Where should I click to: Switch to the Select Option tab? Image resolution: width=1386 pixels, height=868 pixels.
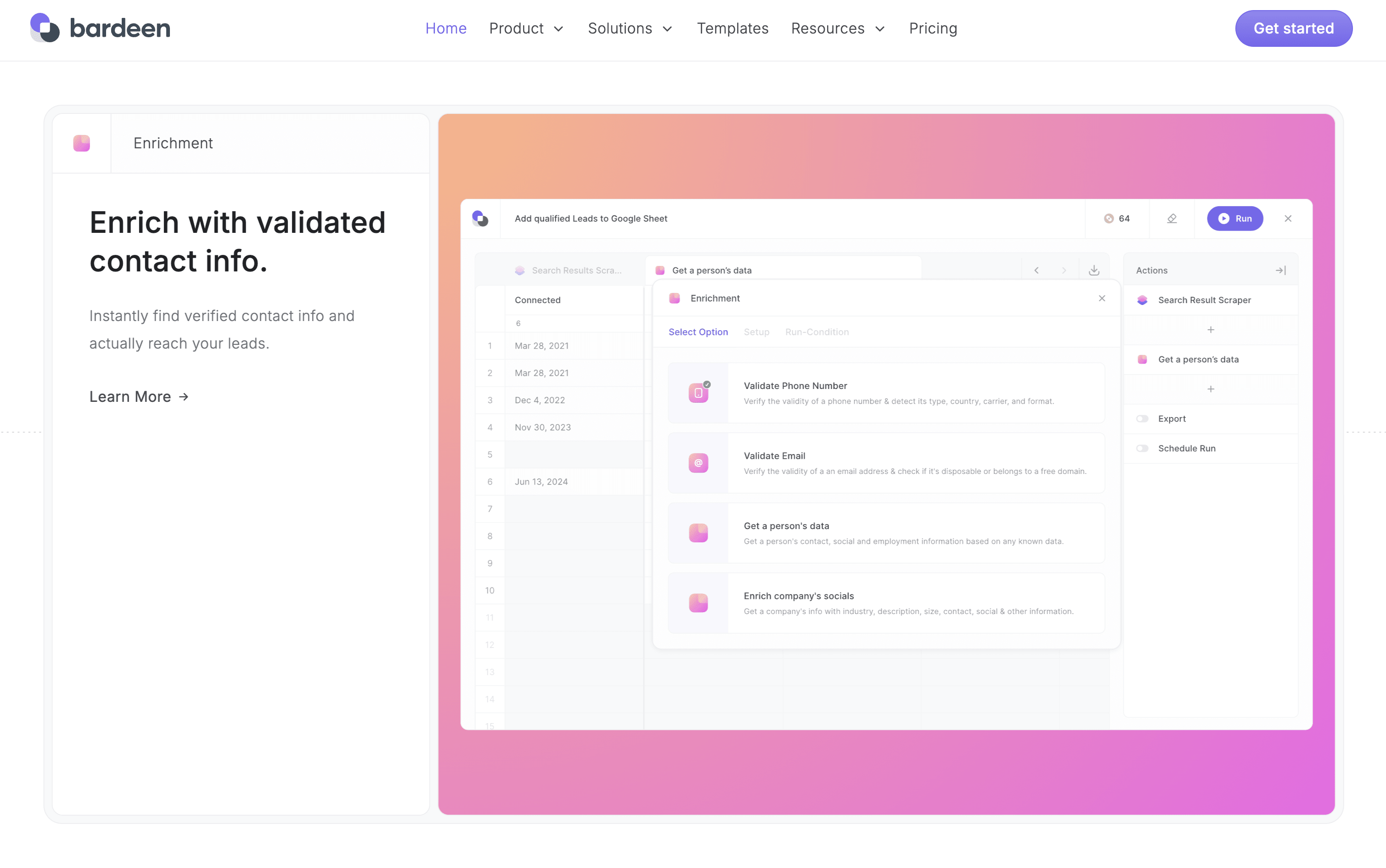coord(698,332)
